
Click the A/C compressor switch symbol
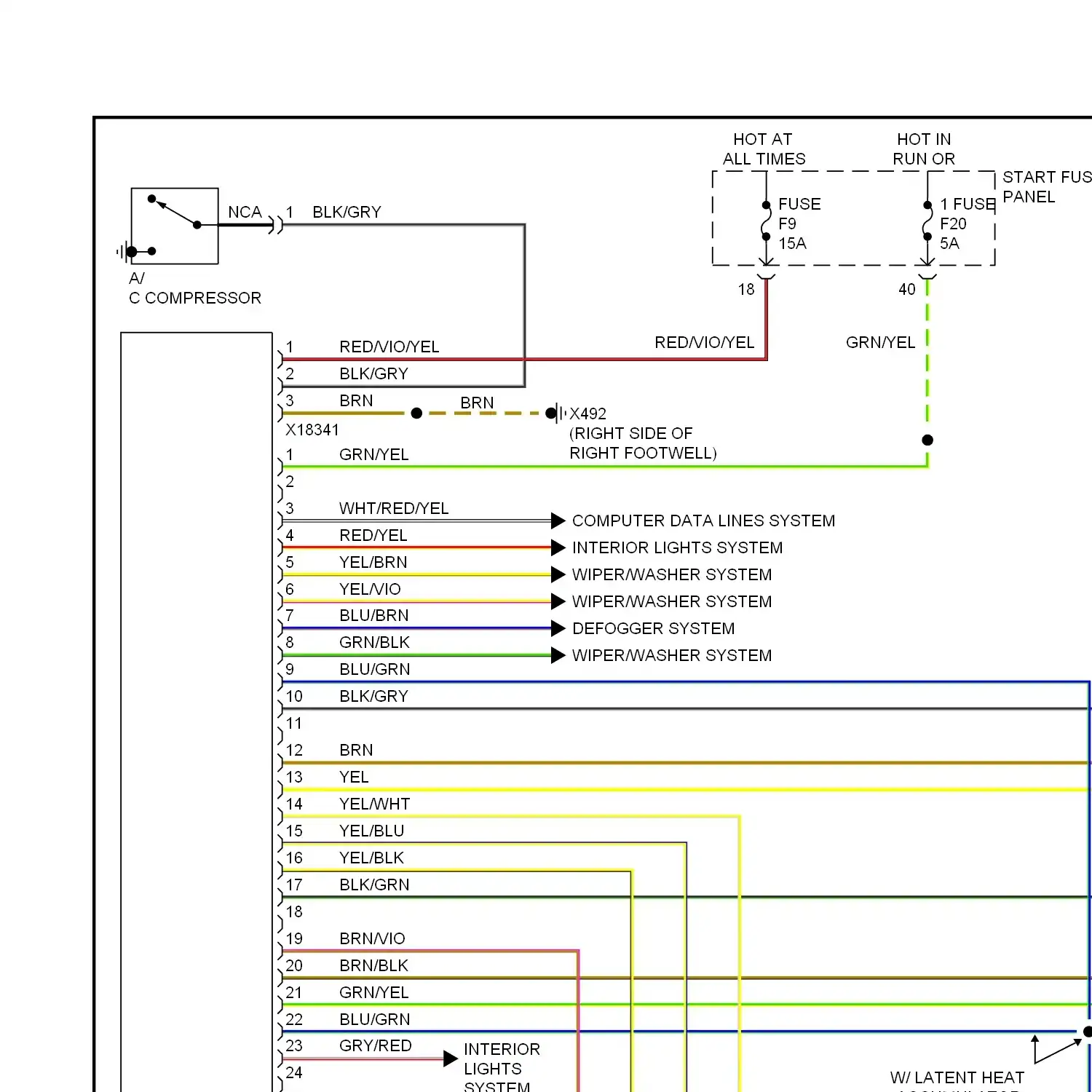click(175, 226)
